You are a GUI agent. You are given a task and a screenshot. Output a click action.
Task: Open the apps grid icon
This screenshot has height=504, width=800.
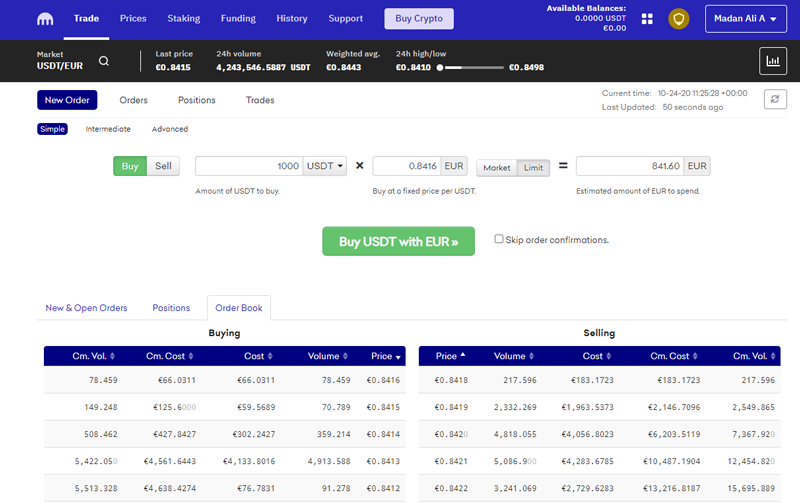pyautogui.click(x=647, y=19)
